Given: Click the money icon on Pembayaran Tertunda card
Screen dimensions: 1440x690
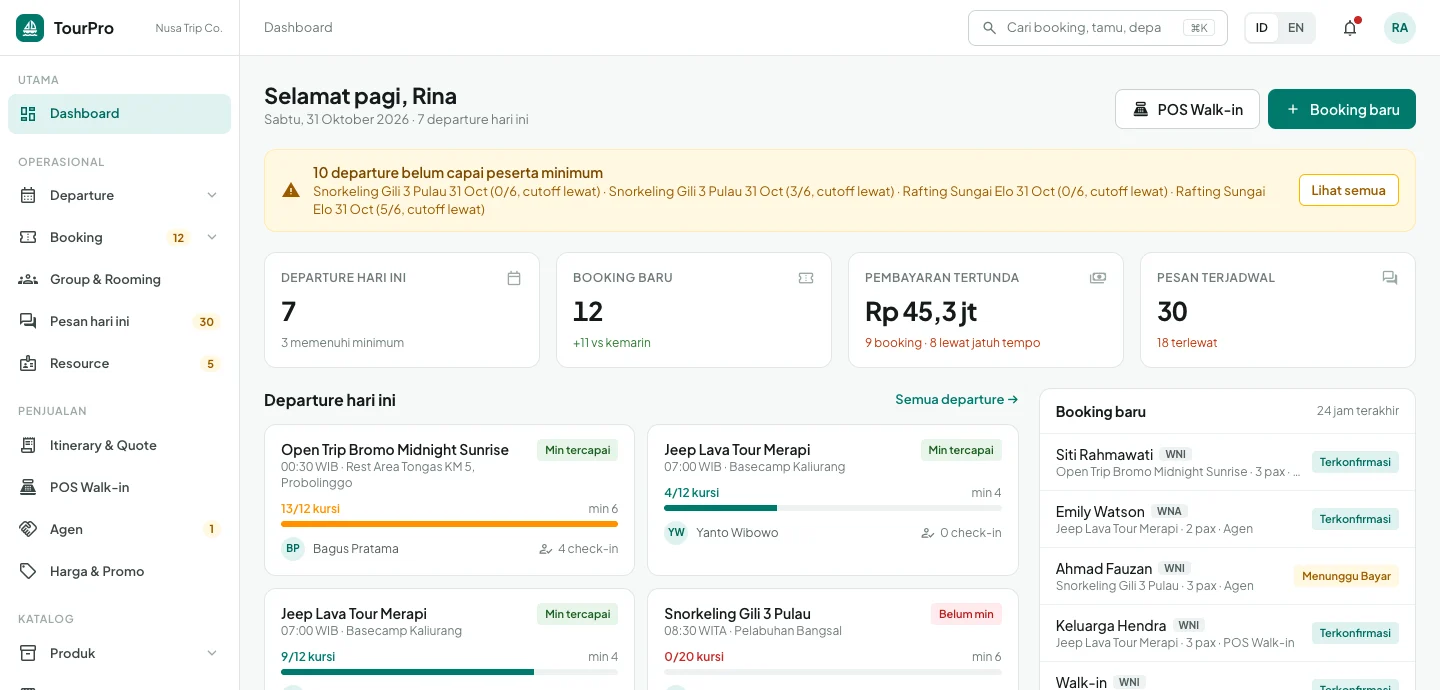Looking at the screenshot, I should 1098,278.
